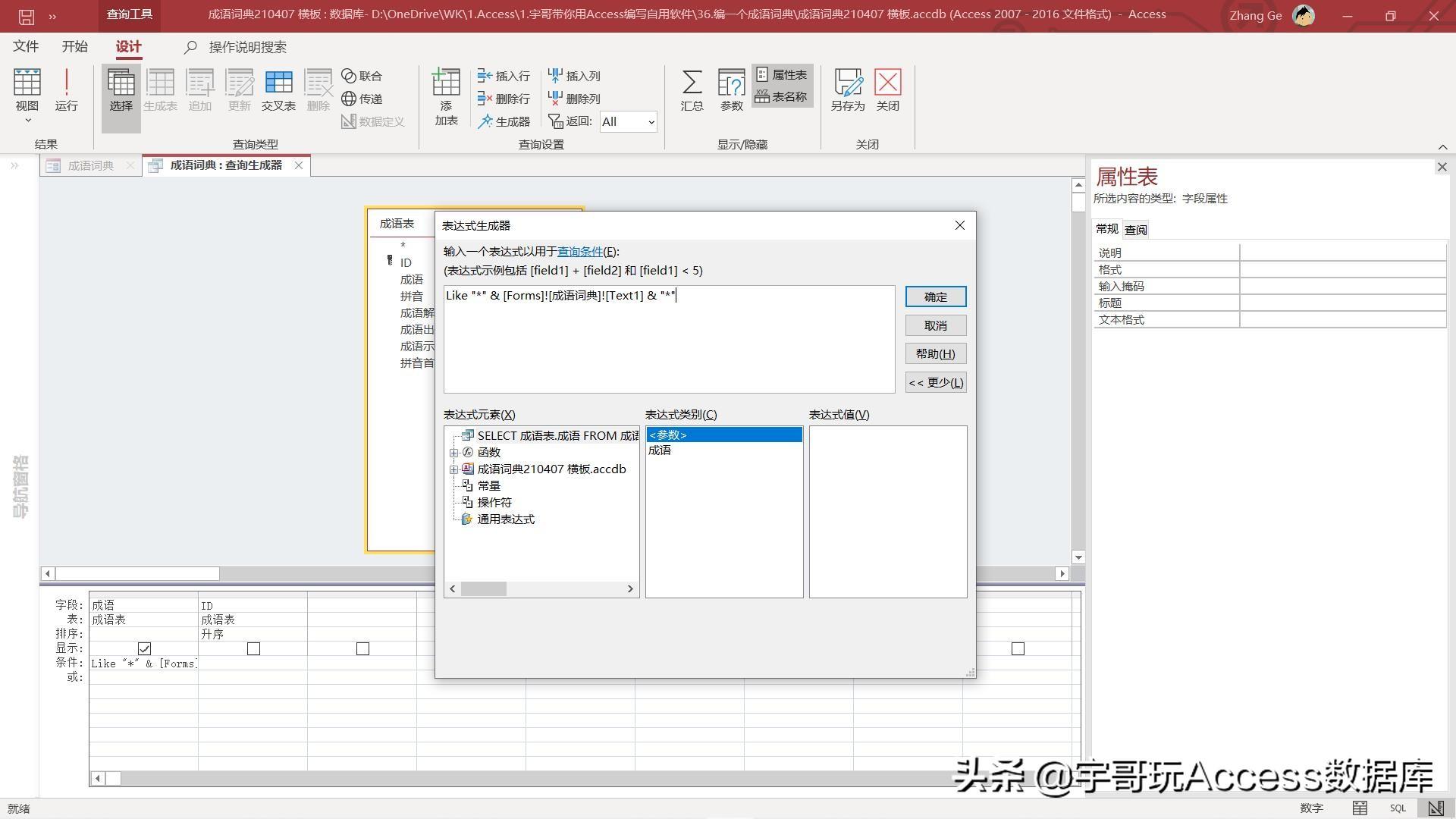This screenshot has width=1456, height=819.
Task: Open the 文件 menu tab
Action: (26, 47)
